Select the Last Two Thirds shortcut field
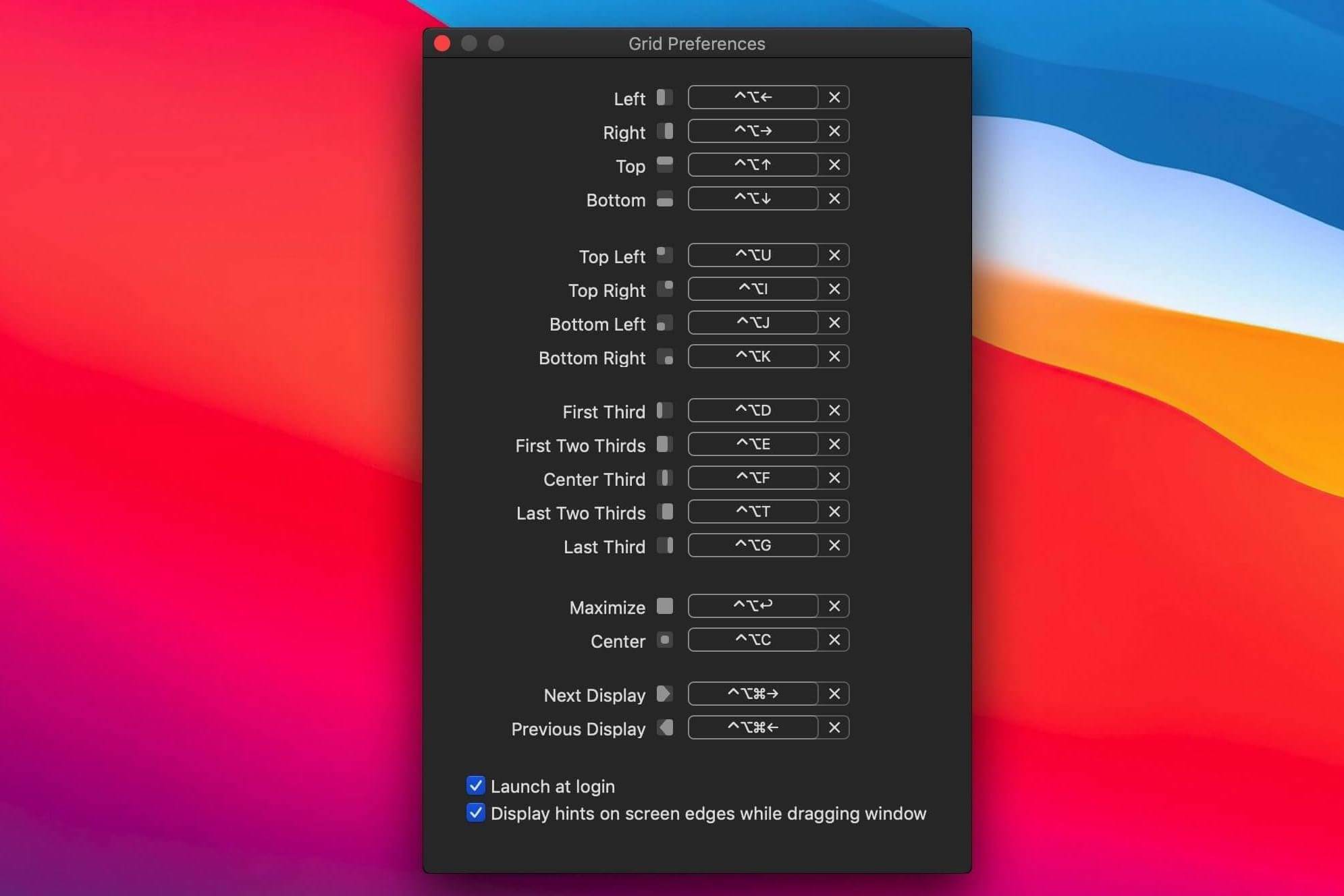This screenshot has height=896, width=1344. coord(753,512)
